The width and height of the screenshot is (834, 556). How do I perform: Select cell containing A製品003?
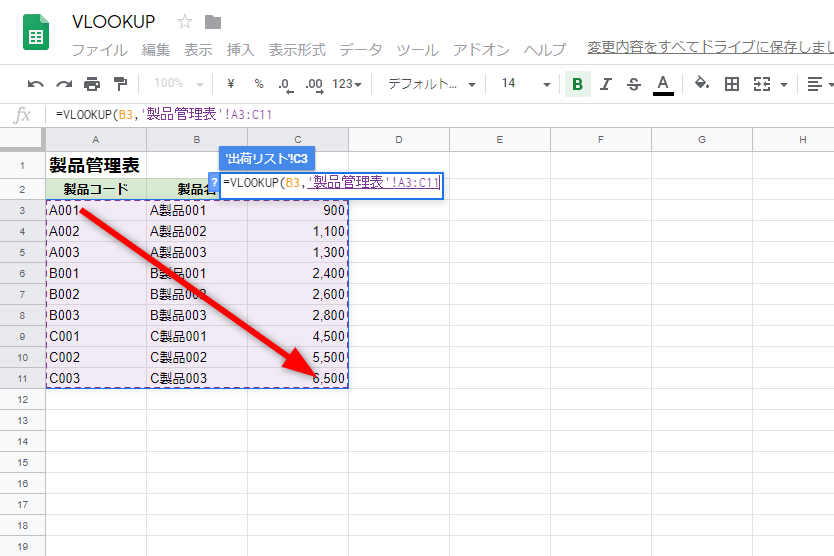click(x=197, y=252)
